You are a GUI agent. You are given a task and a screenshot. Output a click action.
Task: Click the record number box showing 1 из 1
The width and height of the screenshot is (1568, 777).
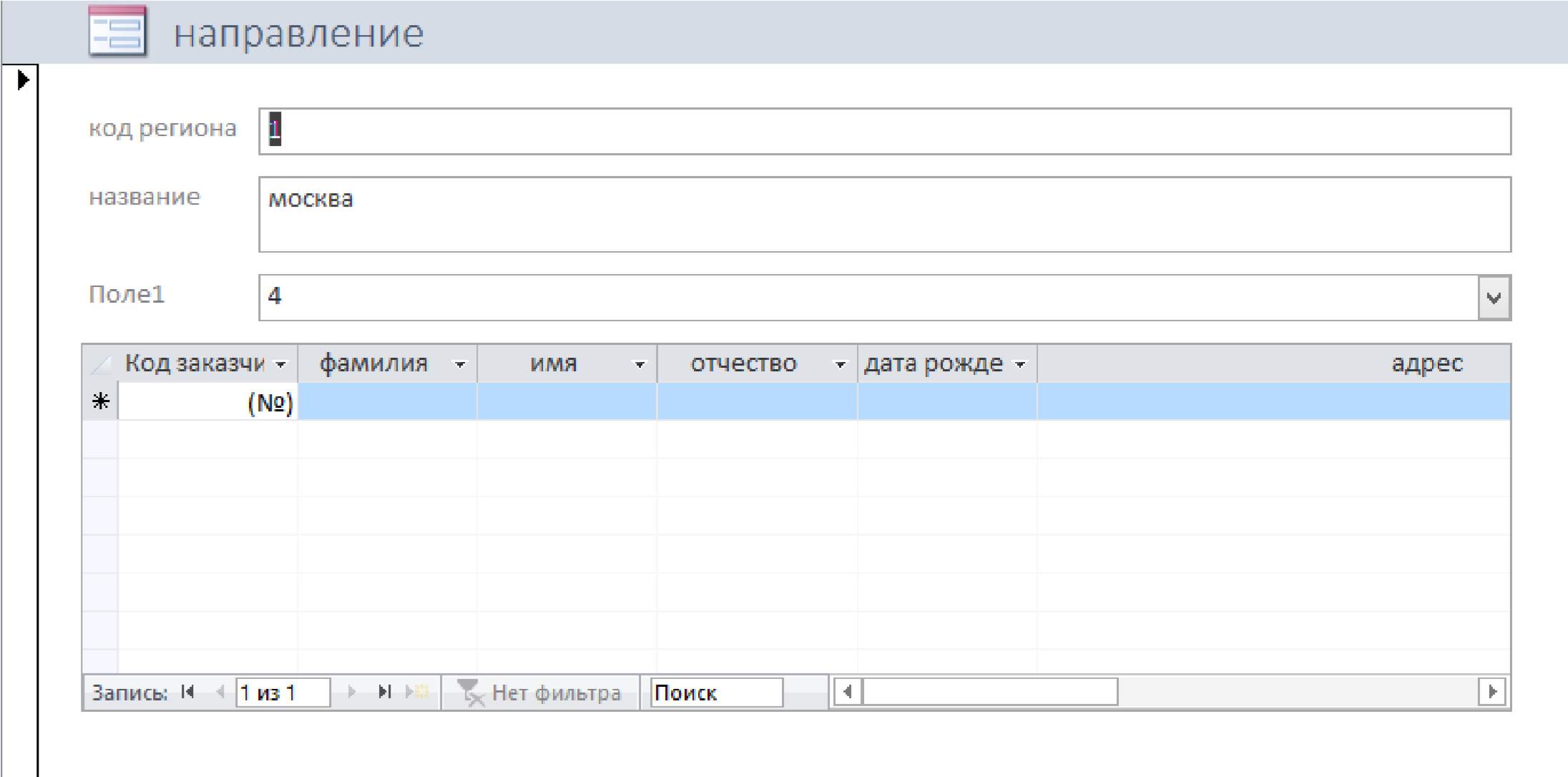283,693
